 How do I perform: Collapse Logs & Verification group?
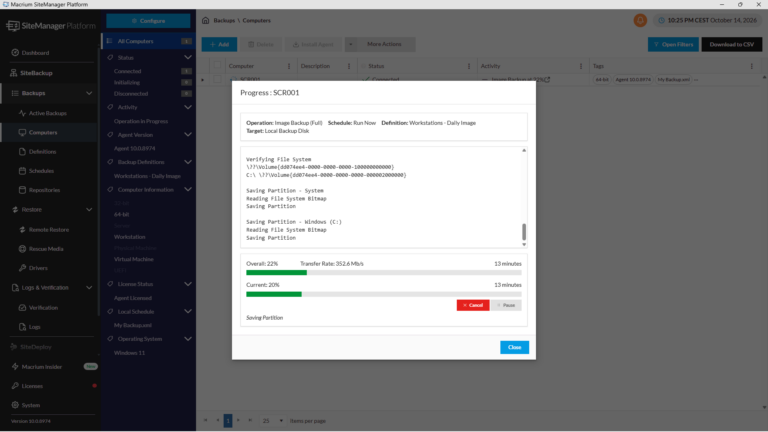89,288
